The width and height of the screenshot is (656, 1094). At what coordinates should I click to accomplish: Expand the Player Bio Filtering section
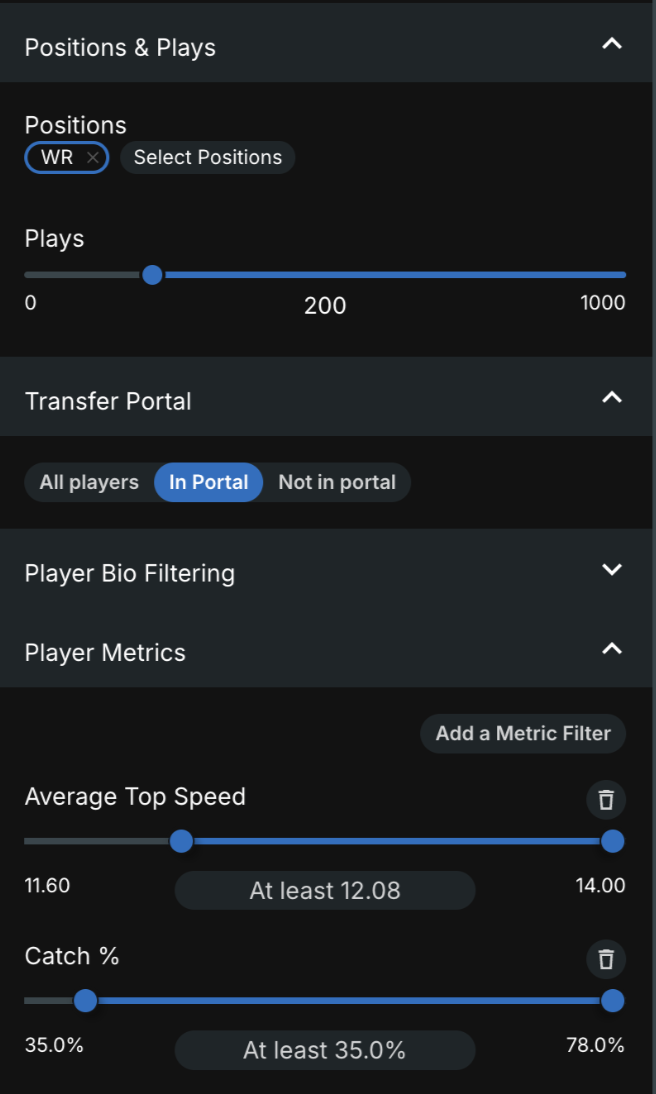[x=612, y=570]
